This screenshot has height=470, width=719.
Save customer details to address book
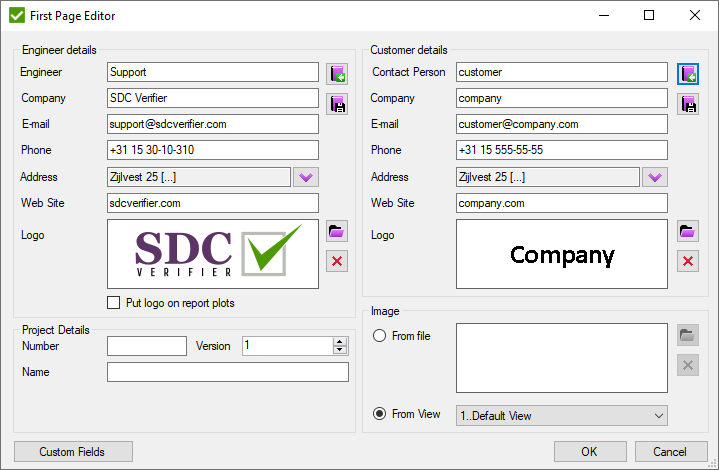[687, 103]
